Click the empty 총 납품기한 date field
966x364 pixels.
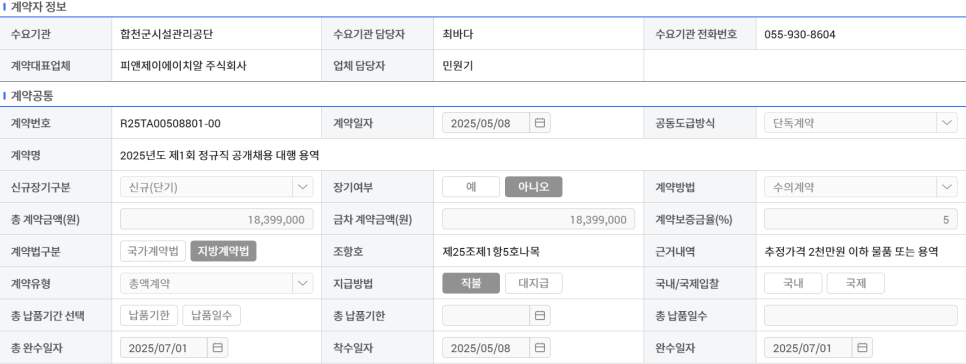coord(485,315)
